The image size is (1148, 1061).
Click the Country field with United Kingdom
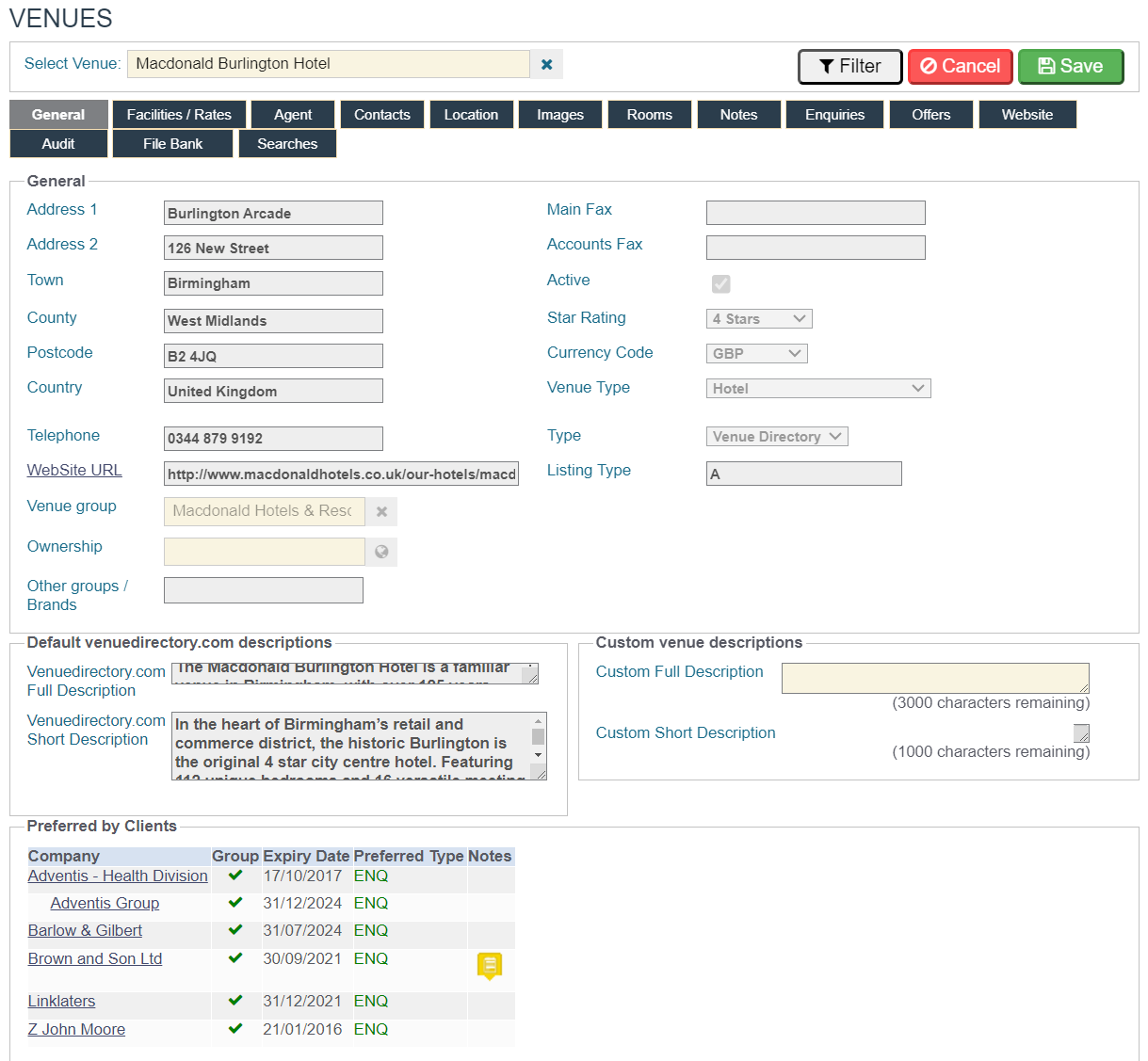coord(273,391)
